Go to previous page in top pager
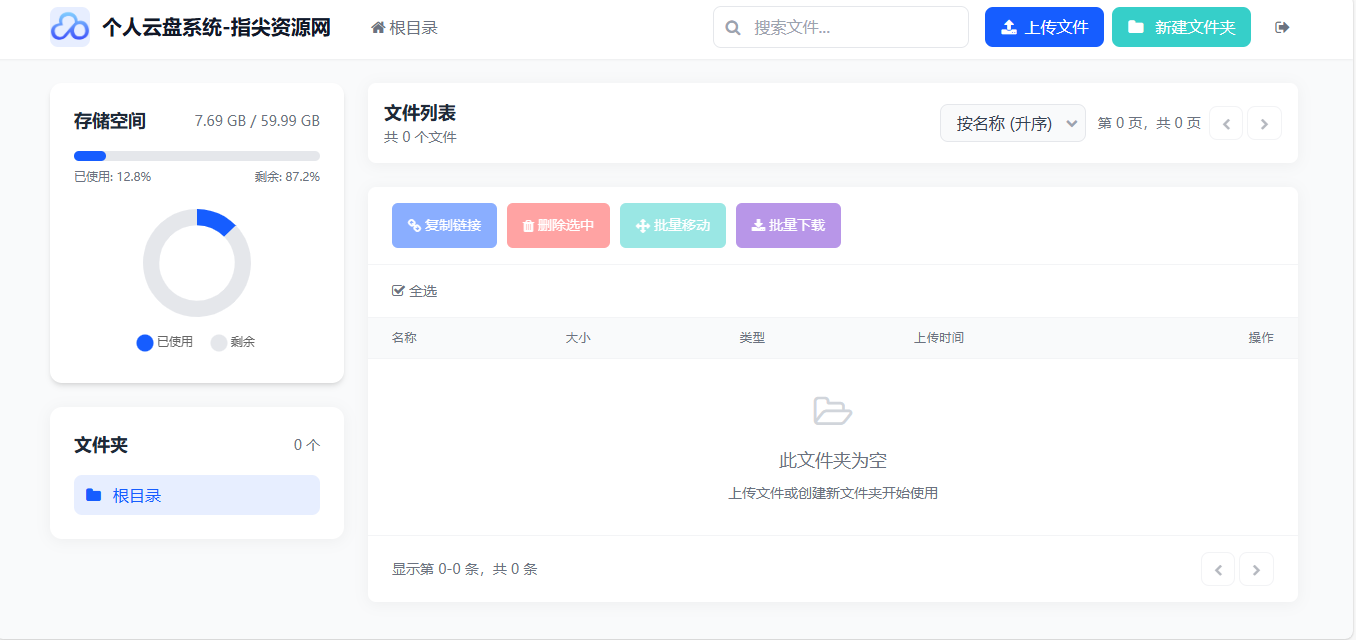This screenshot has height=640, width=1356. click(x=1226, y=124)
